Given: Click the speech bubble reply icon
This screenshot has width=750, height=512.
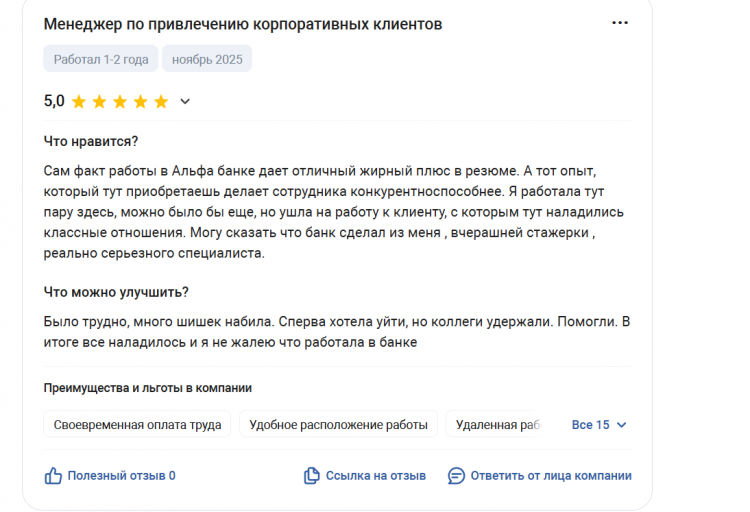Looking at the screenshot, I should click(x=456, y=476).
